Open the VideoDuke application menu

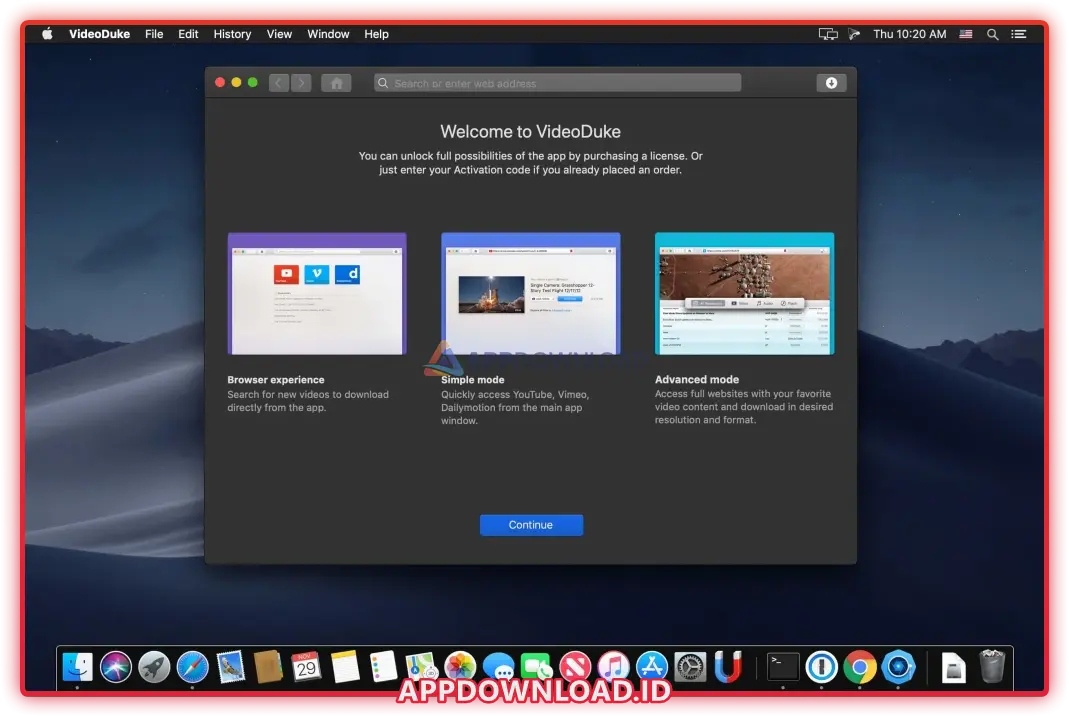99,34
